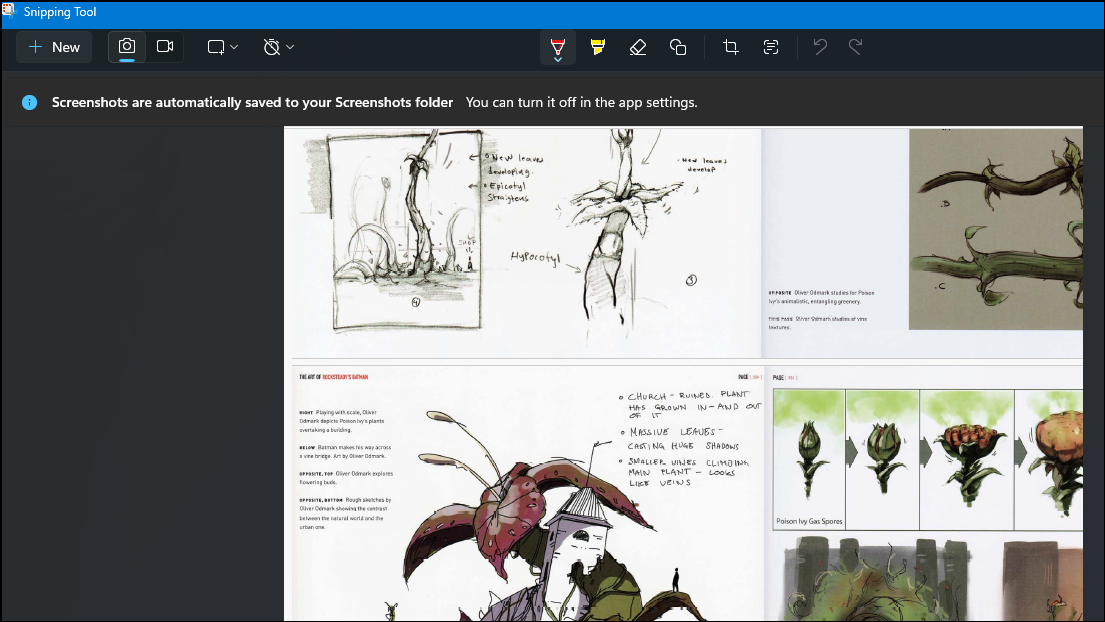Viewport: 1105px width, 622px height.
Task: Switch to Snip (camera) mode
Action: [x=127, y=47]
